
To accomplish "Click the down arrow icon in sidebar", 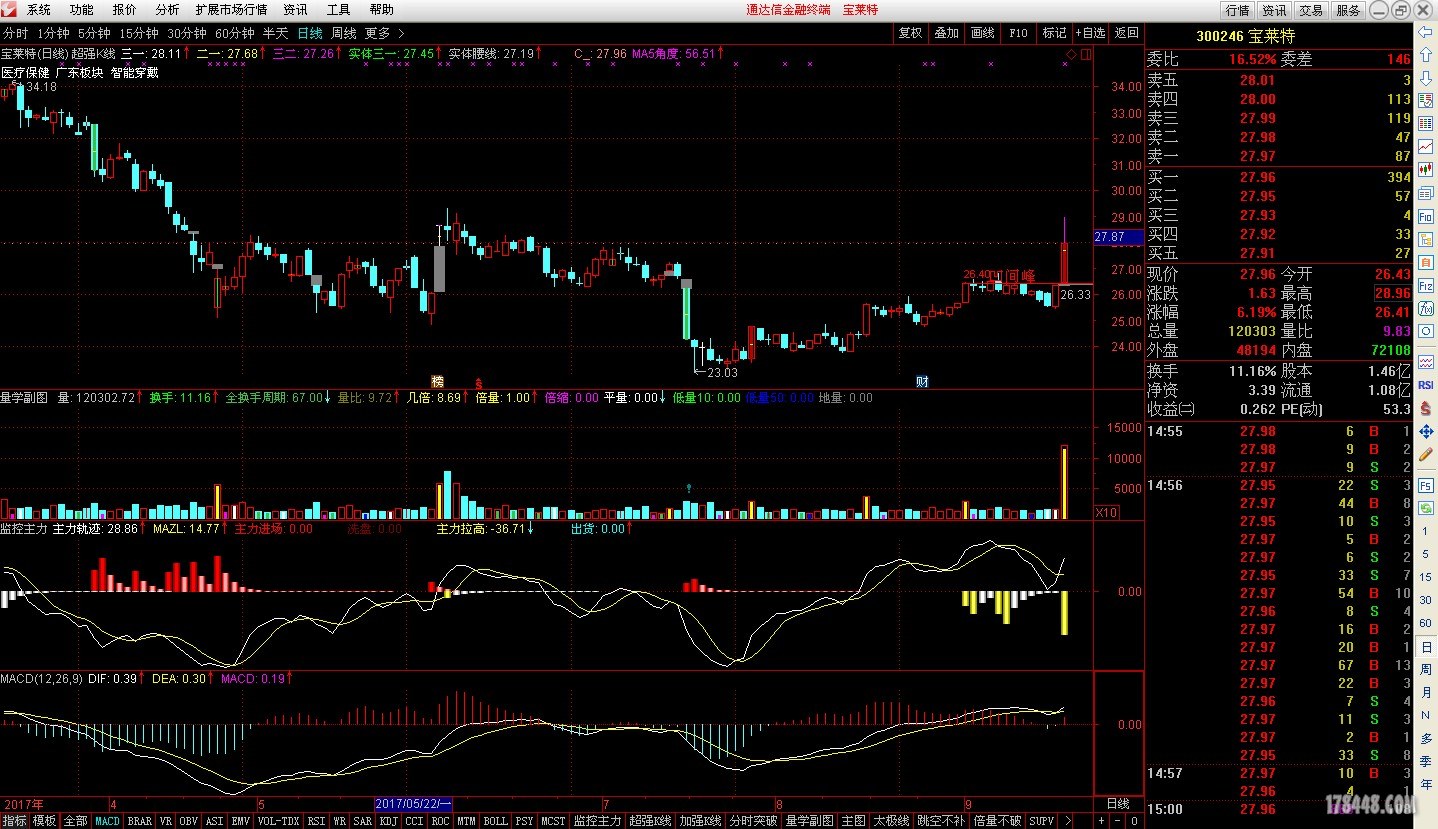I will tap(1426, 77).
